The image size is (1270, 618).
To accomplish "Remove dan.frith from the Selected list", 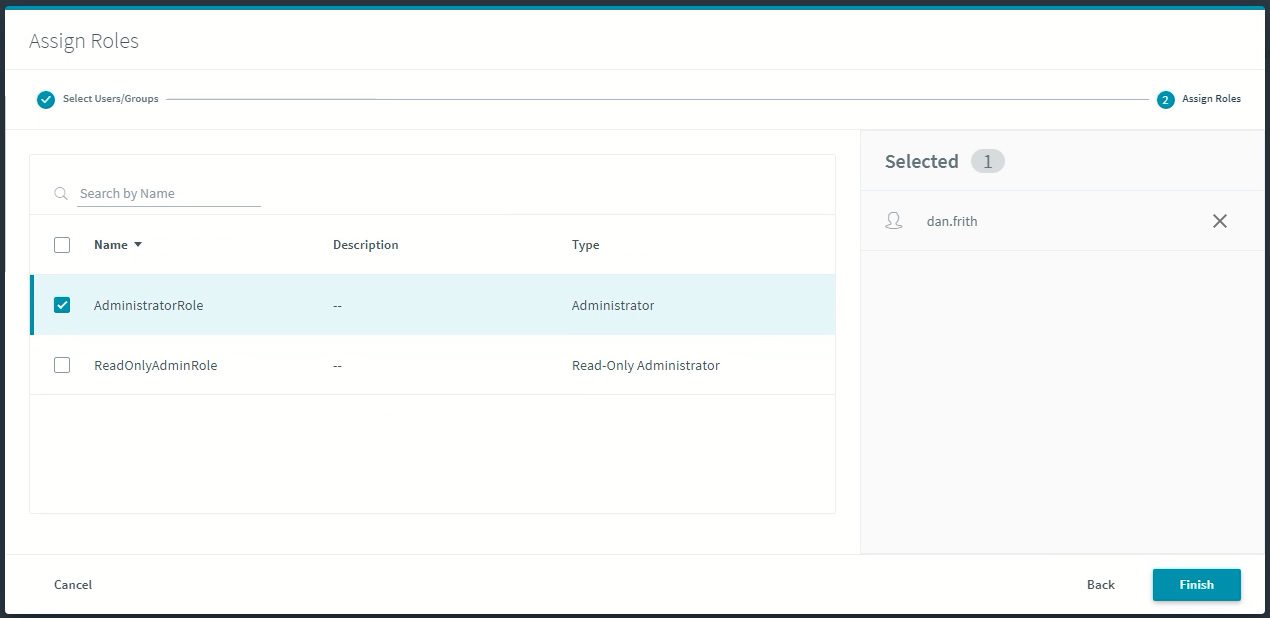I will pyautogui.click(x=1220, y=221).
